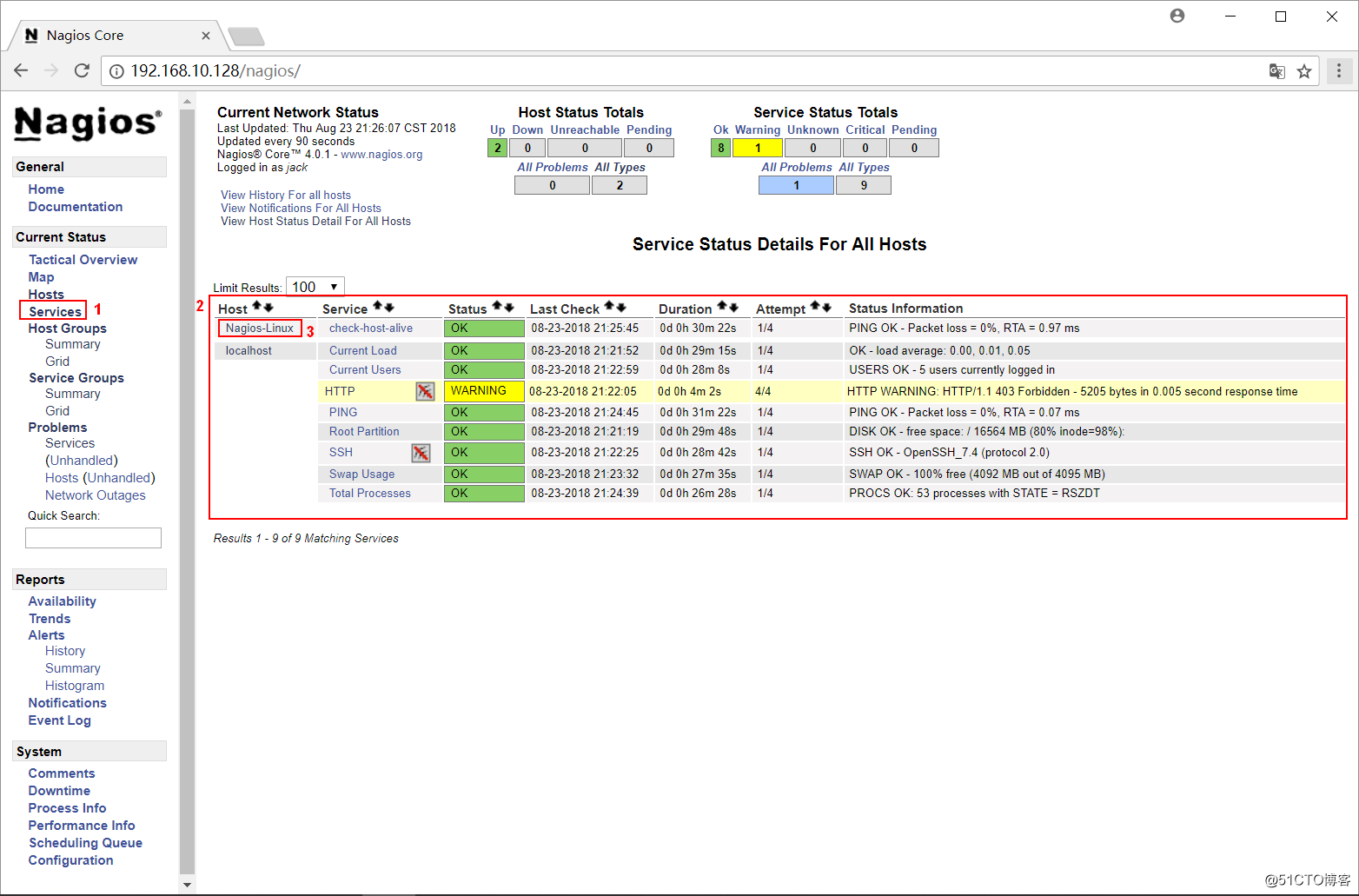Sort Last Check column descending arrow

(x=620, y=307)
